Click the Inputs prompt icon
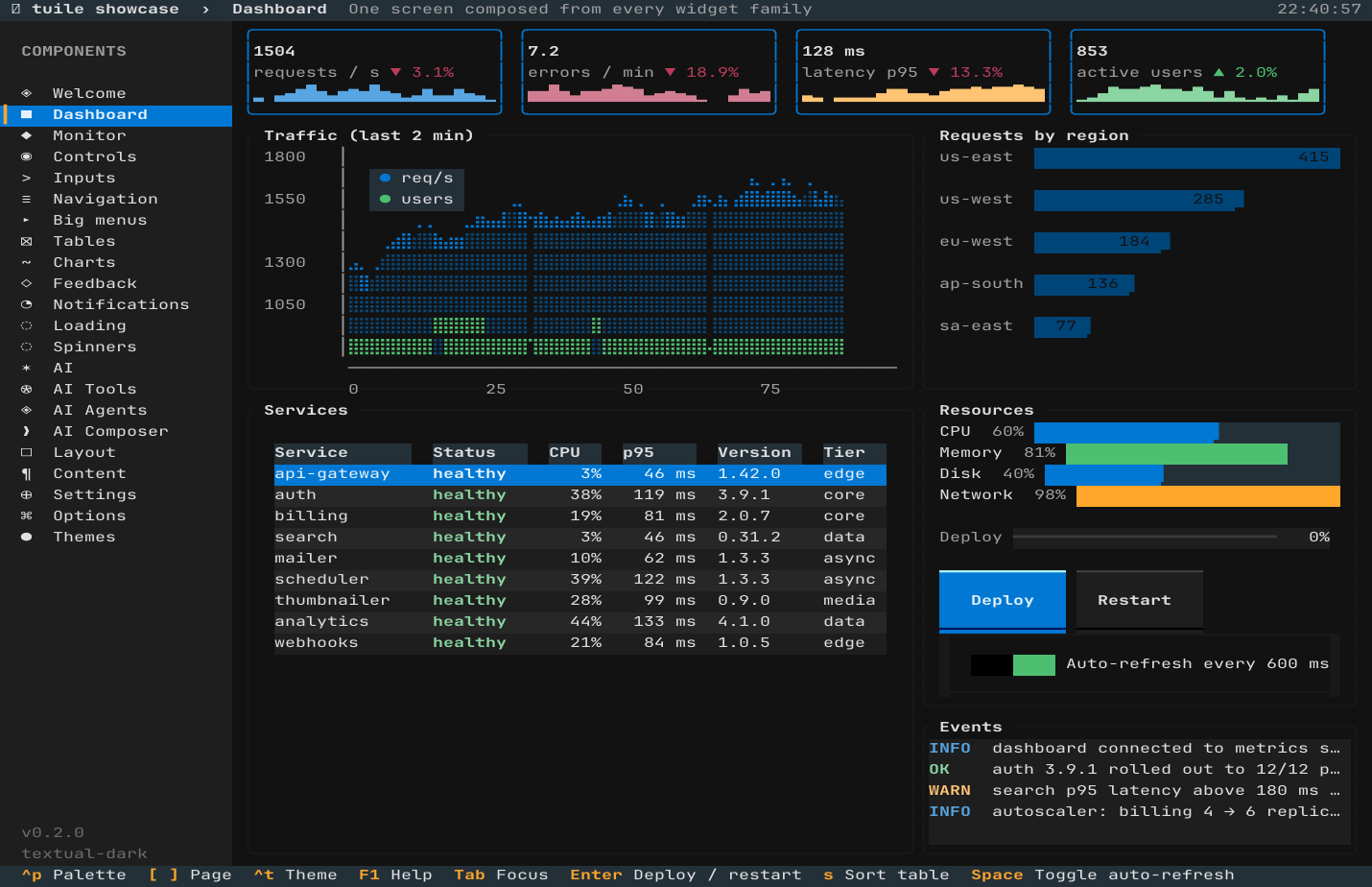Screen dimensions: 1372x887 (27, 178)
